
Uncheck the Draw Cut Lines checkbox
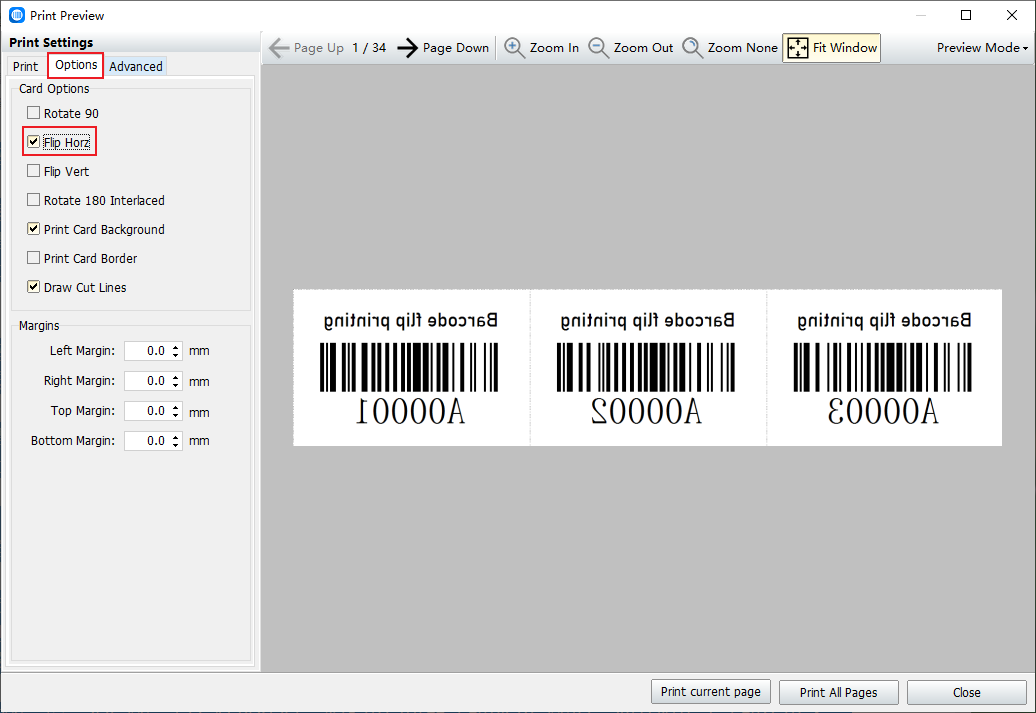coord(33,287)
